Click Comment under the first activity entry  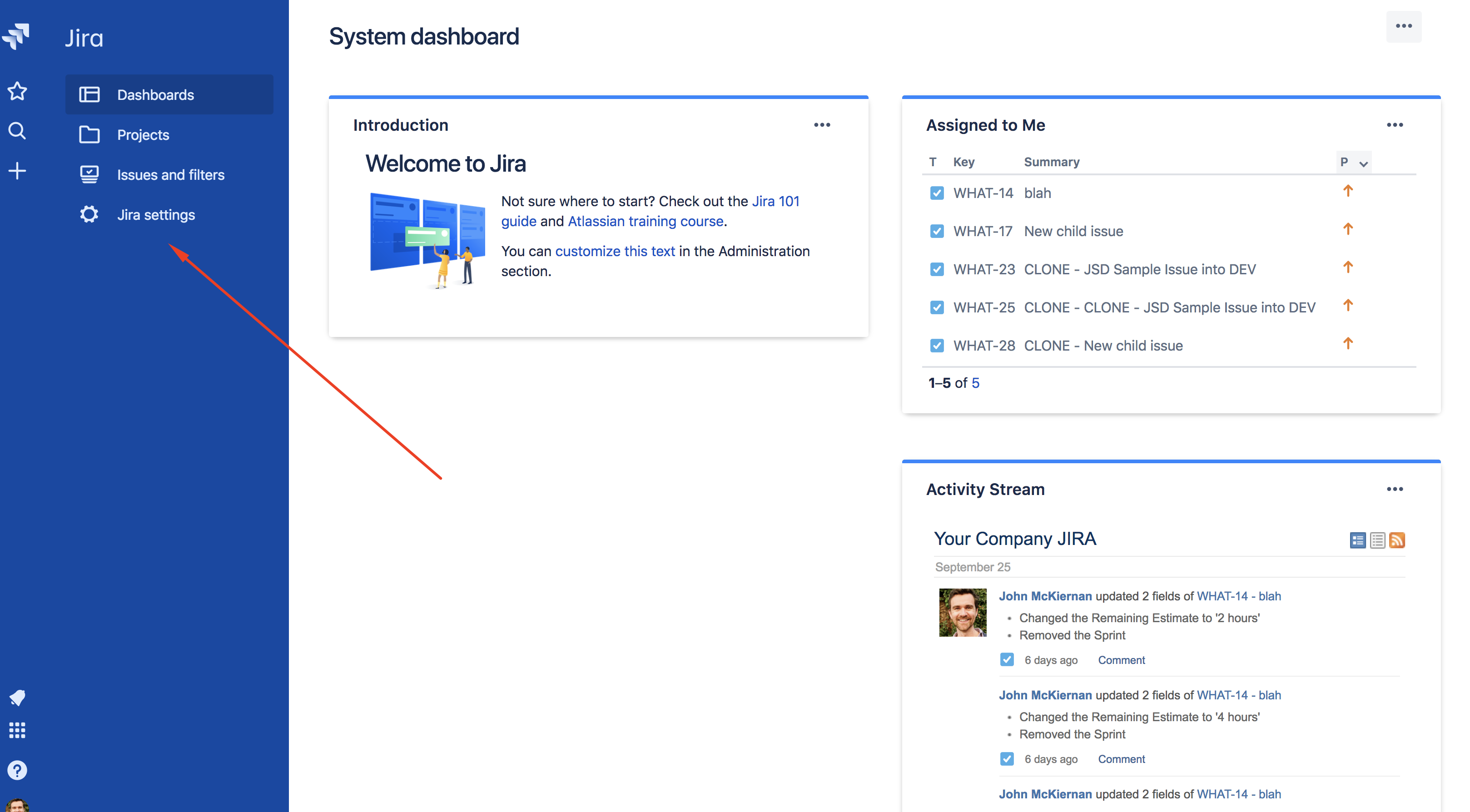(1121, 660)
